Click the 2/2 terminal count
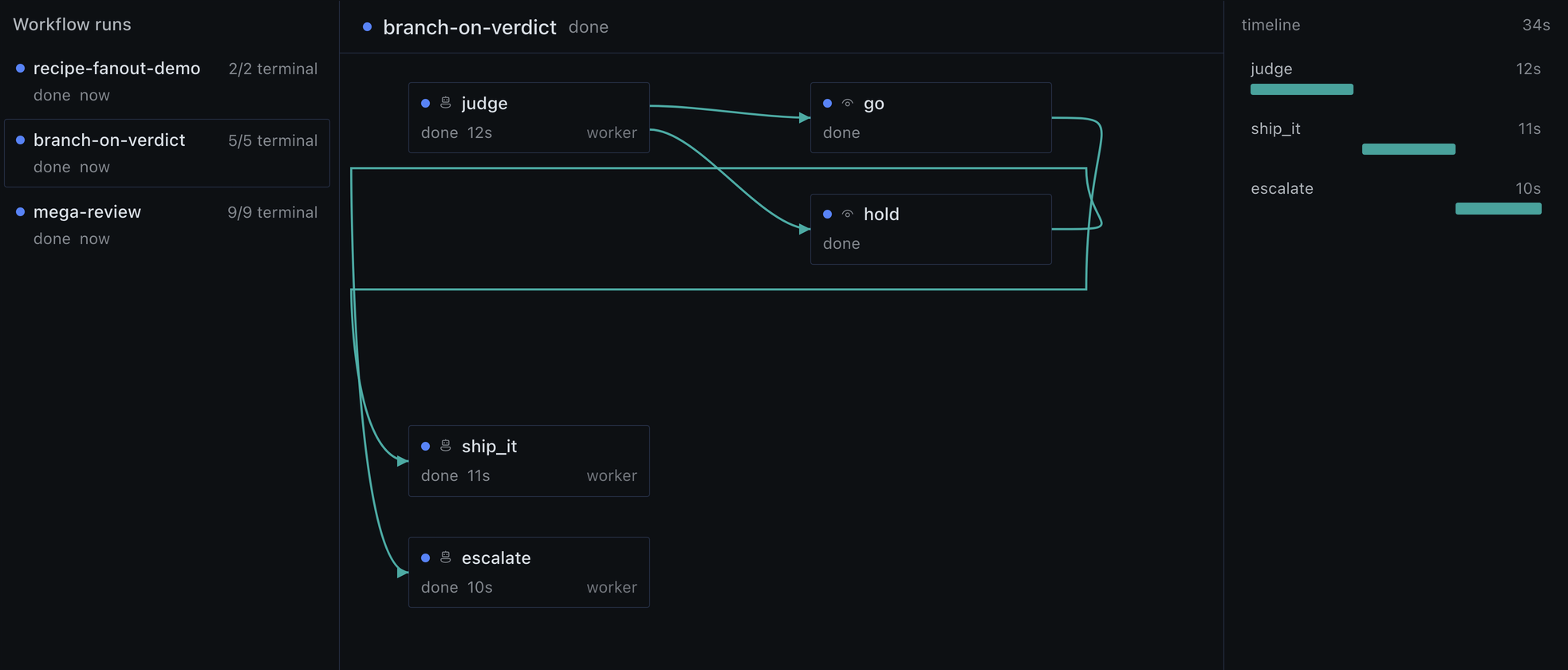 point(273,69)
